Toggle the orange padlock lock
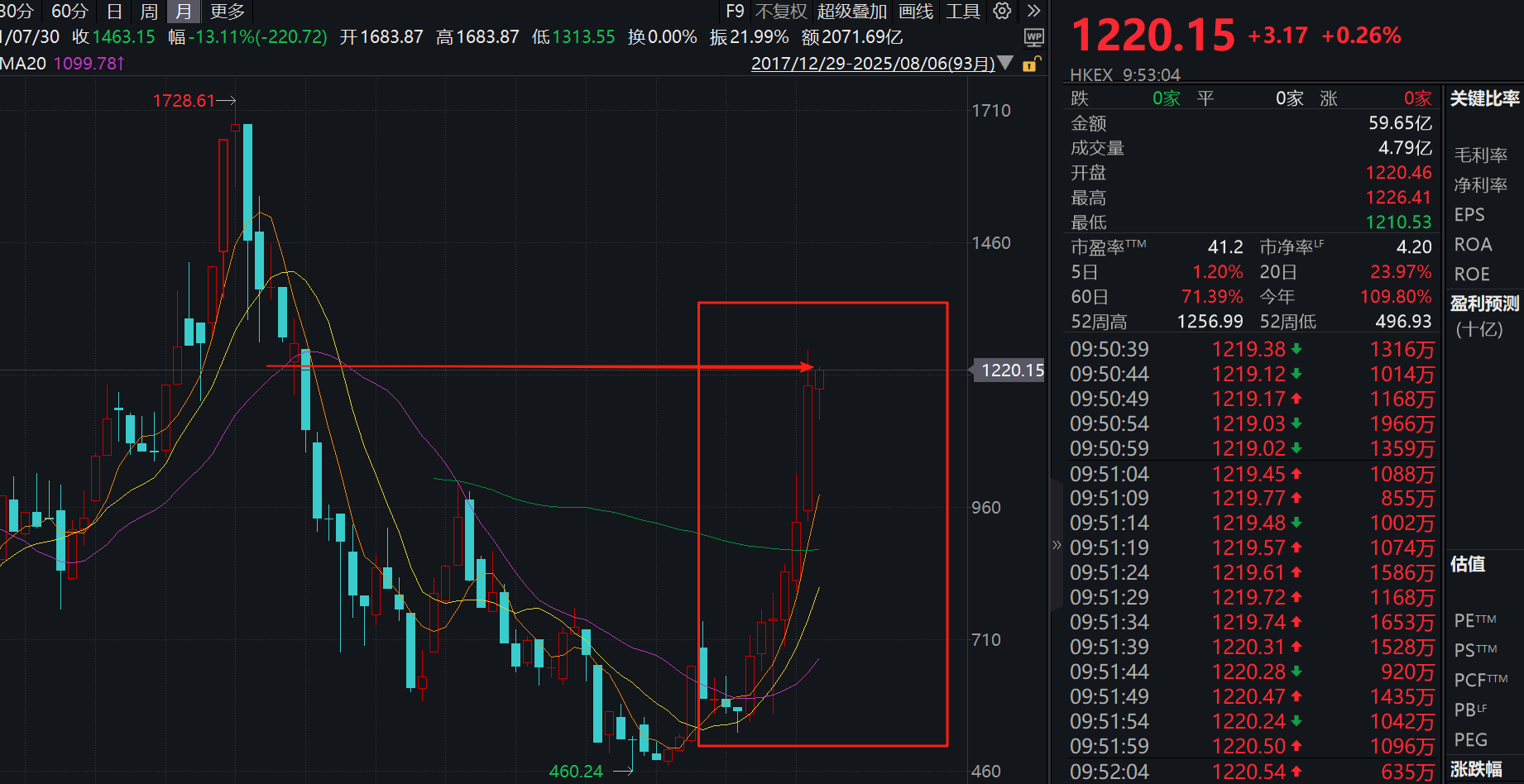The height and width of the screenshot is (784, 1524). click(x=1031, y=64)
